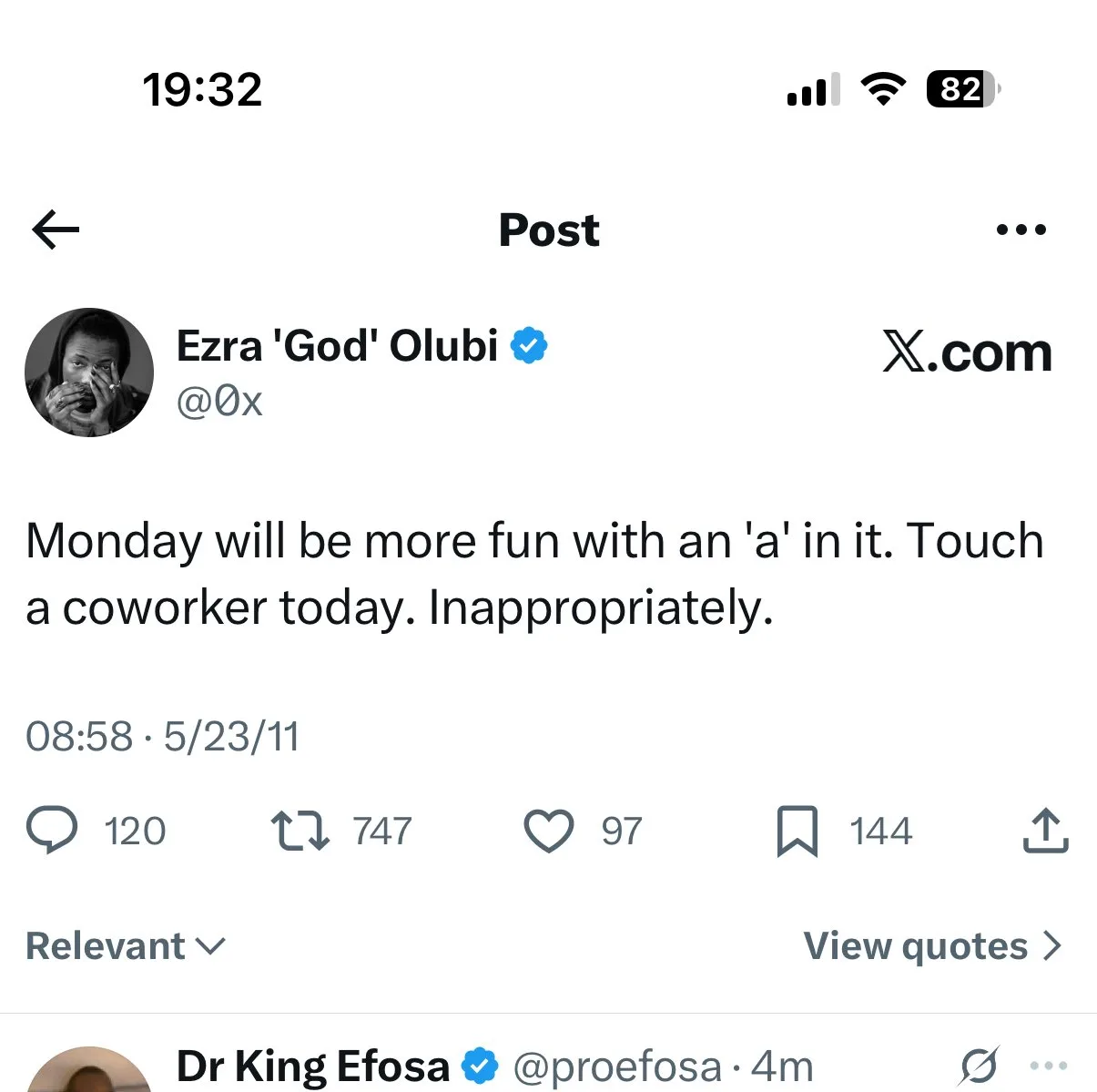The image size is (1097, 1092).
Task: Click the timestamp 08:58 · 5/23/11
Action: (162, 736)
